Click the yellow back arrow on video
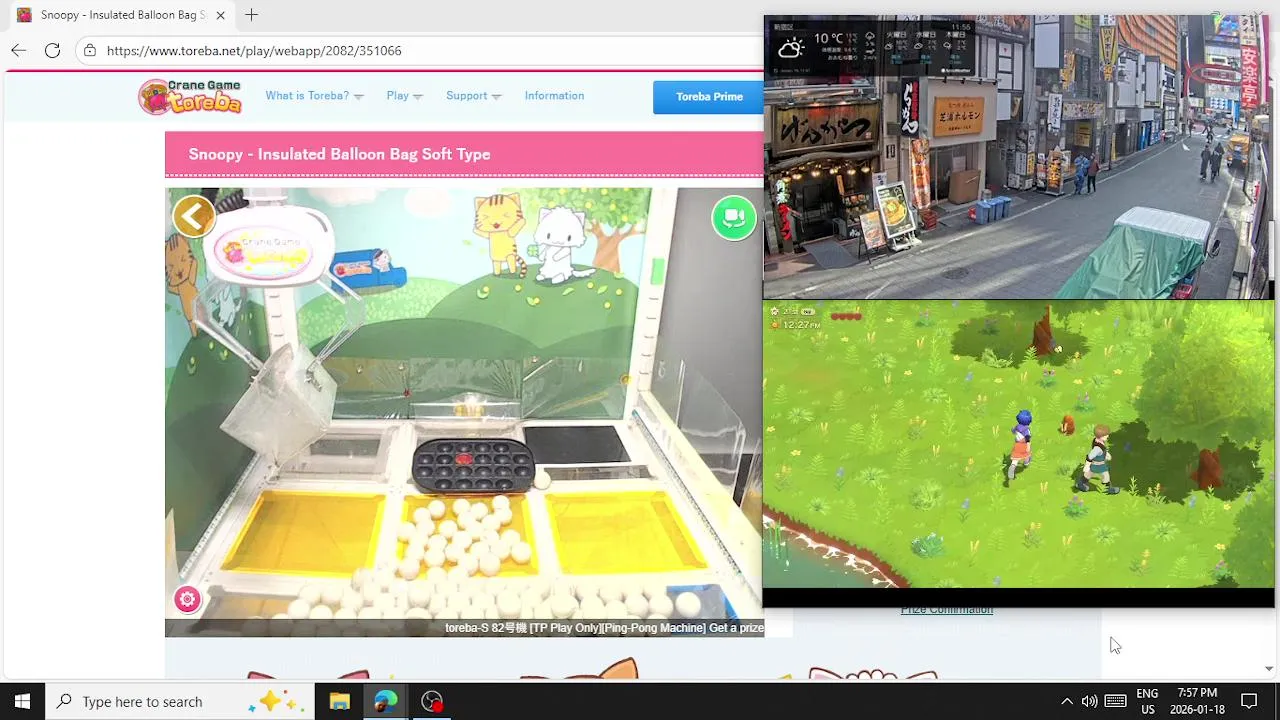Viewport: 1280px width, 720px height. pos(194,216)
